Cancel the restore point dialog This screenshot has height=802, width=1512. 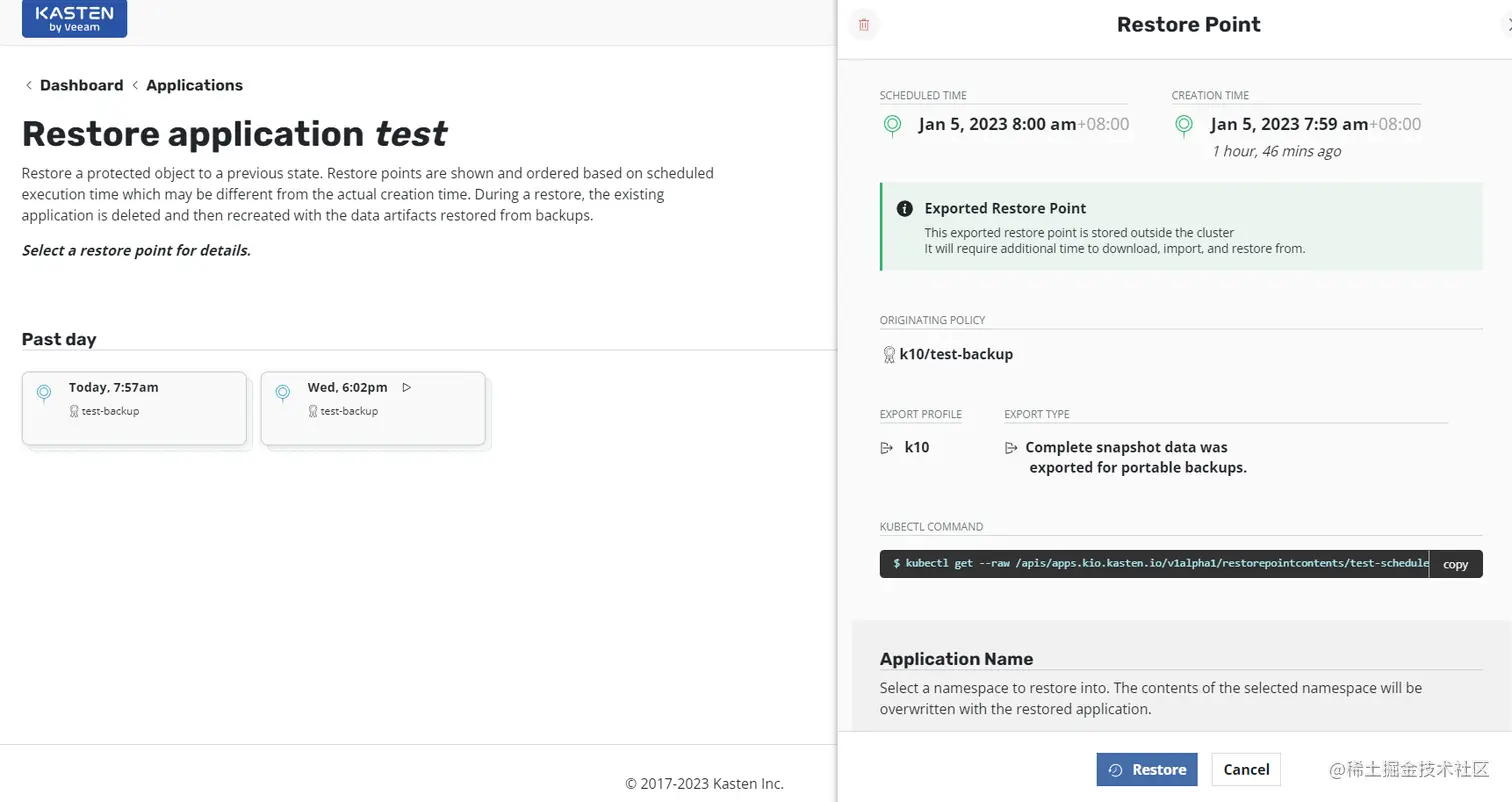(x=1246, y=769)
